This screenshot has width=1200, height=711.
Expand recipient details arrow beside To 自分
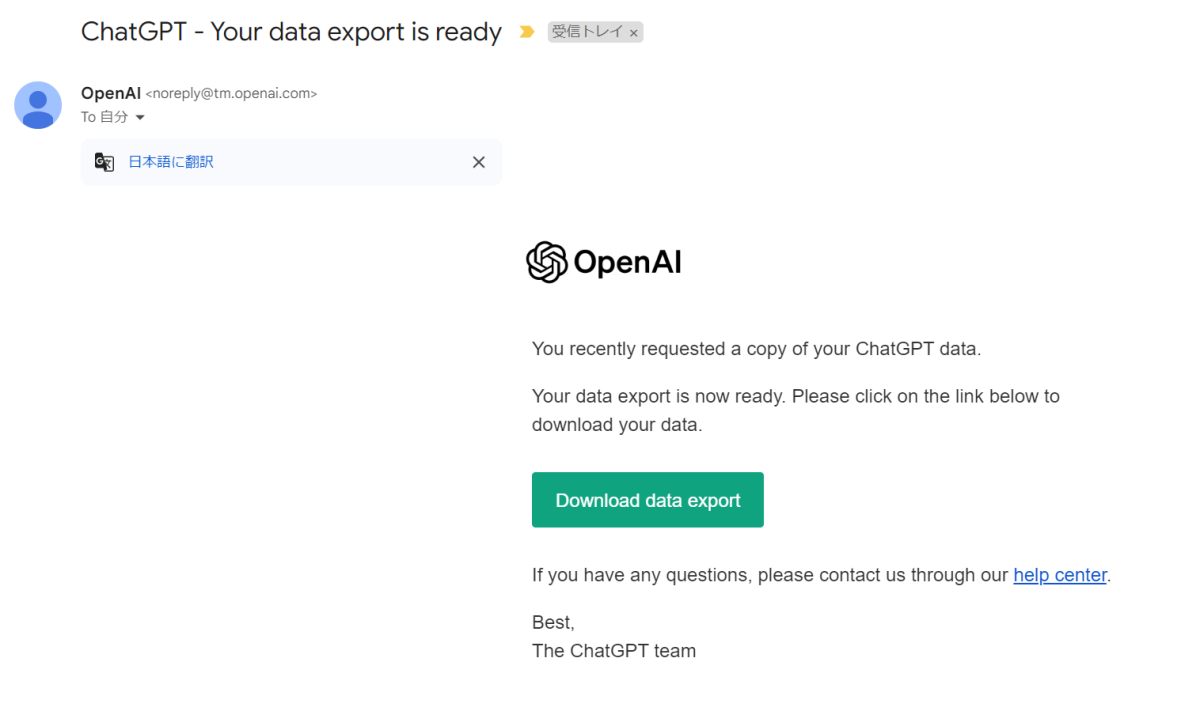(x=140, y=118)
